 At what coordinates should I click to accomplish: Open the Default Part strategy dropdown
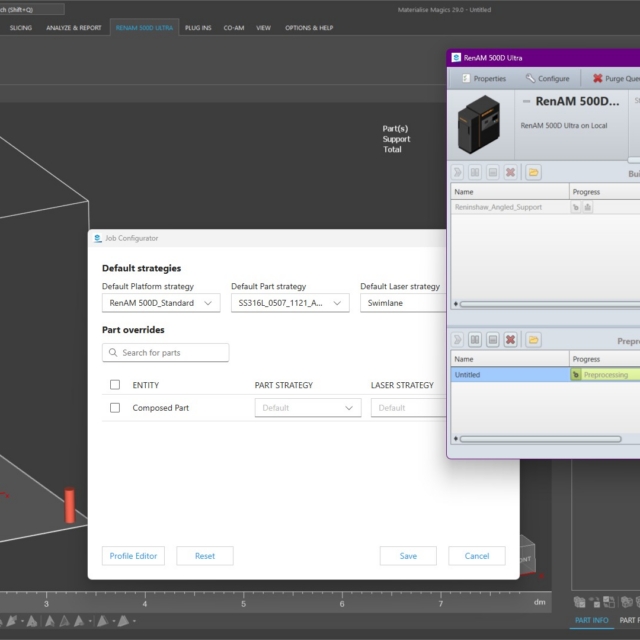coord(290,303)
